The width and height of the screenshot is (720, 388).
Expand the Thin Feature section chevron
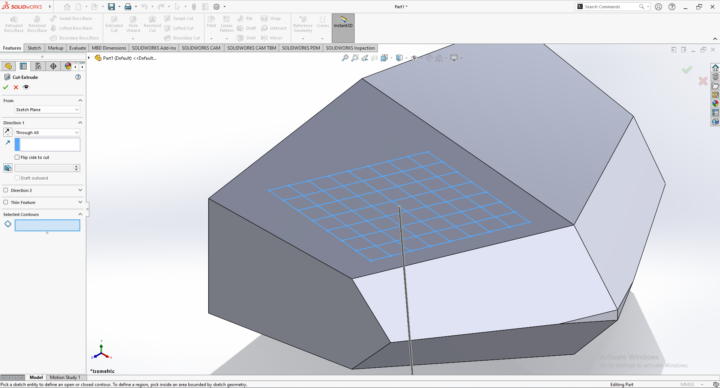tap(80, 202)
